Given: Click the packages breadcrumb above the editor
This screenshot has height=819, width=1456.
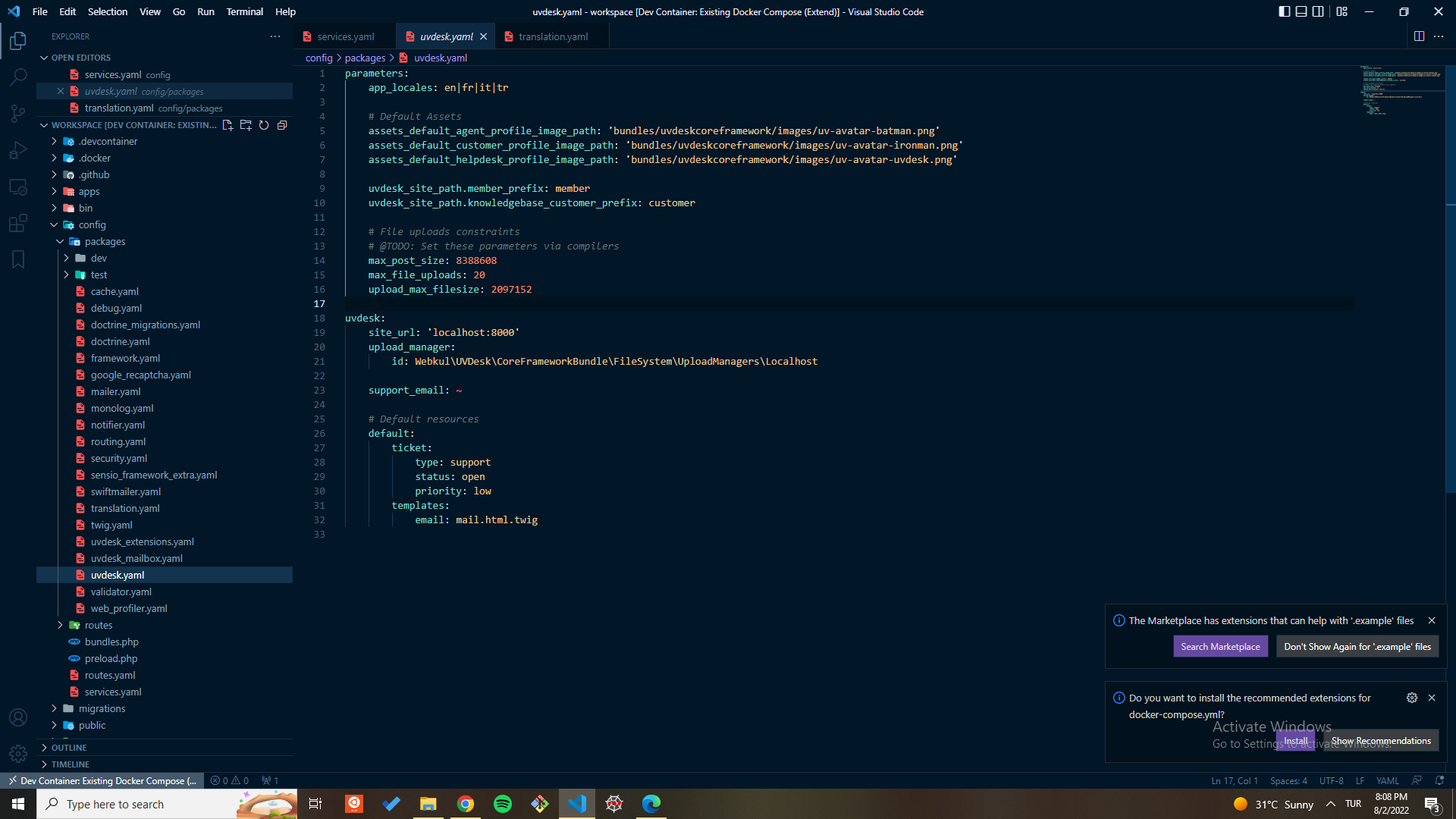Looking at the screenshot, I should (364, 58).
